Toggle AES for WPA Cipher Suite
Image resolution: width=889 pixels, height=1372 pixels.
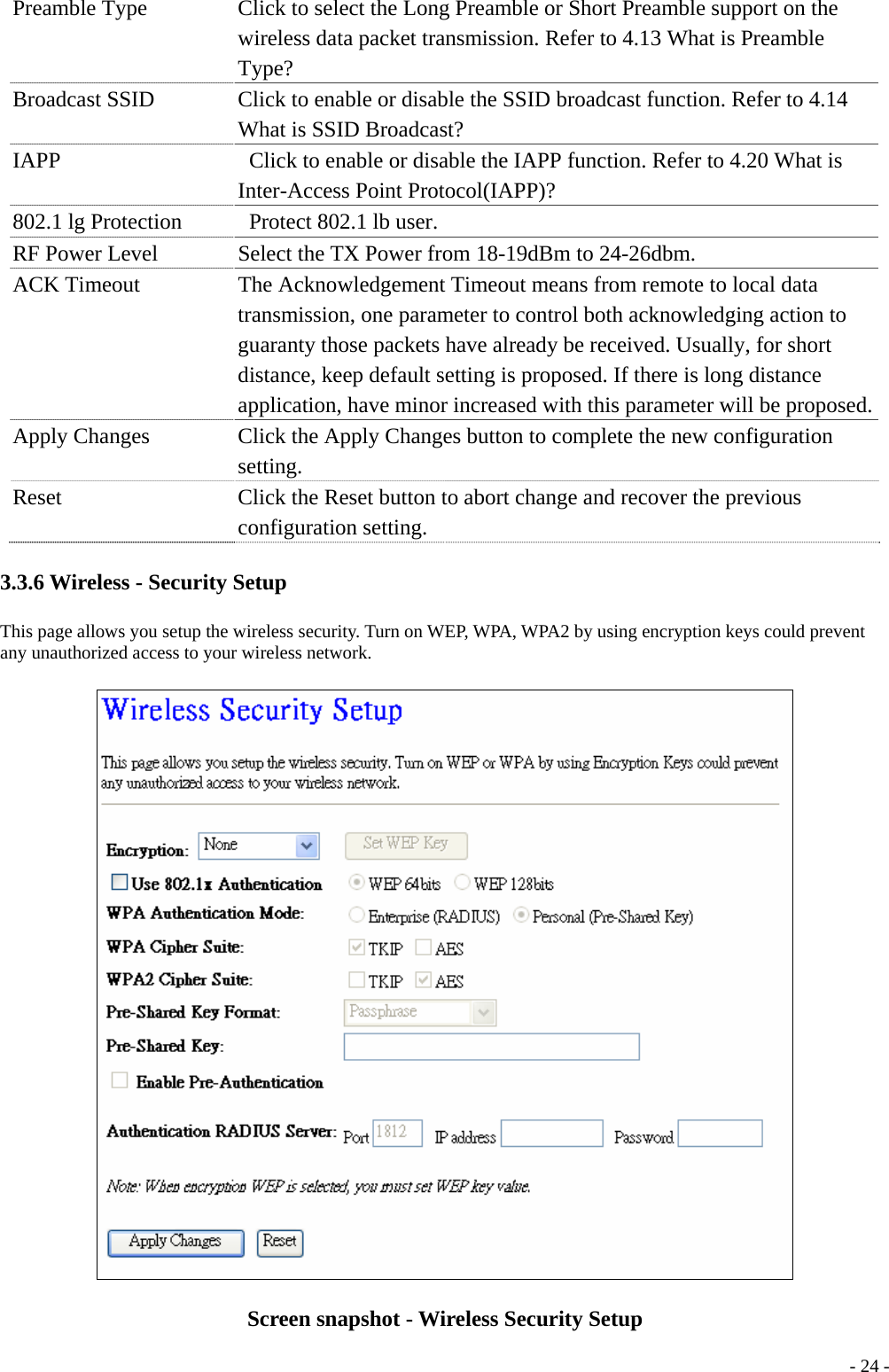point(424,947)
